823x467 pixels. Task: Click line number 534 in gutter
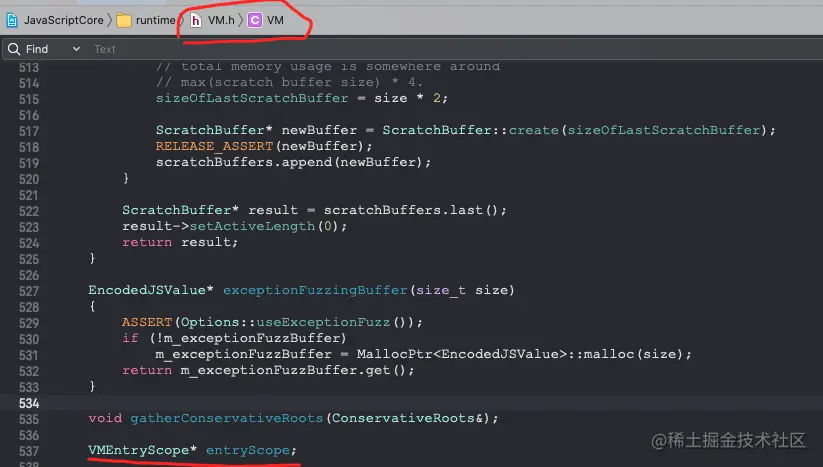click(x=29, y=404)
